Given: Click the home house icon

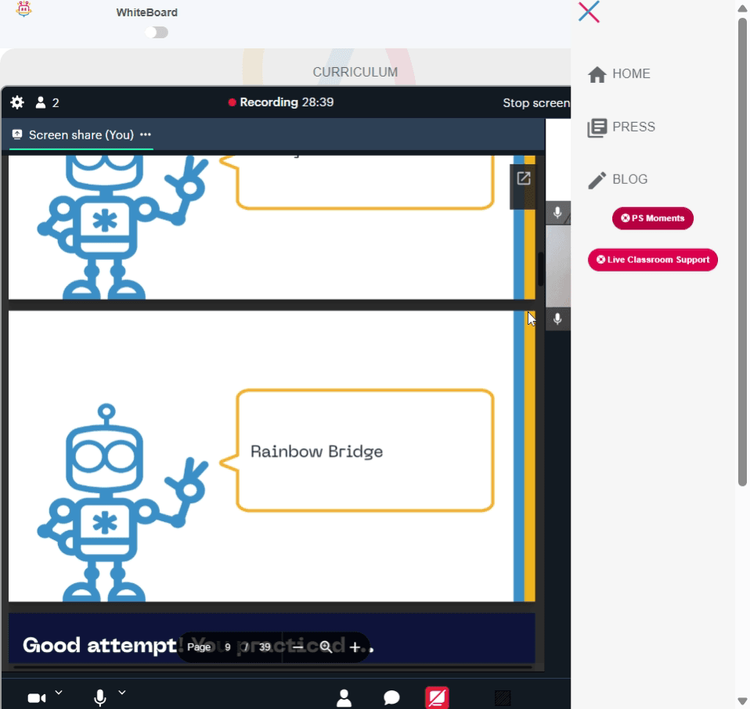Looking at the screenshot, I should click(597, 74).
